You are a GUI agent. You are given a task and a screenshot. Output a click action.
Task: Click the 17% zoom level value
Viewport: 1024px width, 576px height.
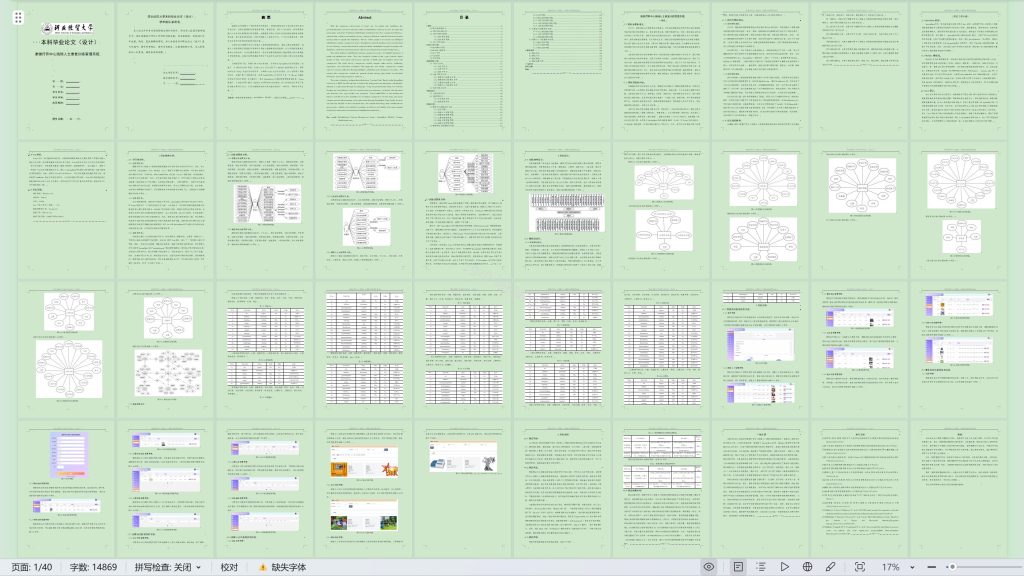[891, 568]
